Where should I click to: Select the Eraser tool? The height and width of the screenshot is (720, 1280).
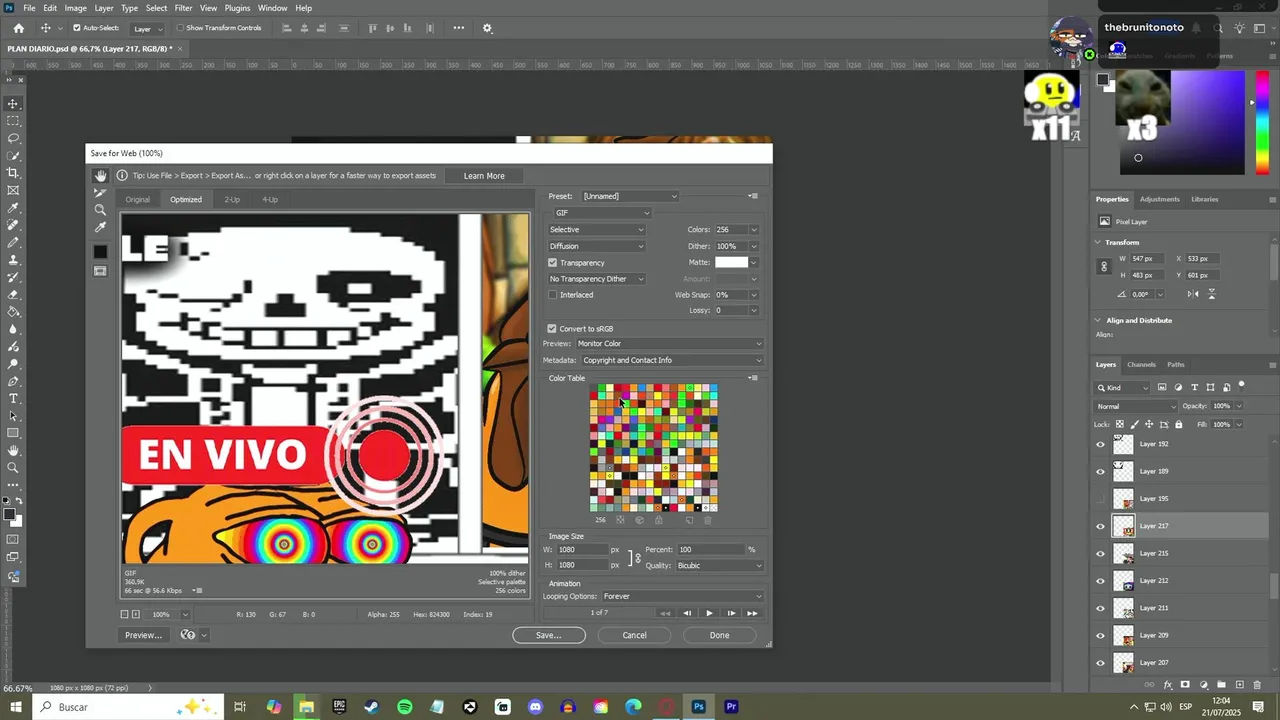[x=13, y=294]
